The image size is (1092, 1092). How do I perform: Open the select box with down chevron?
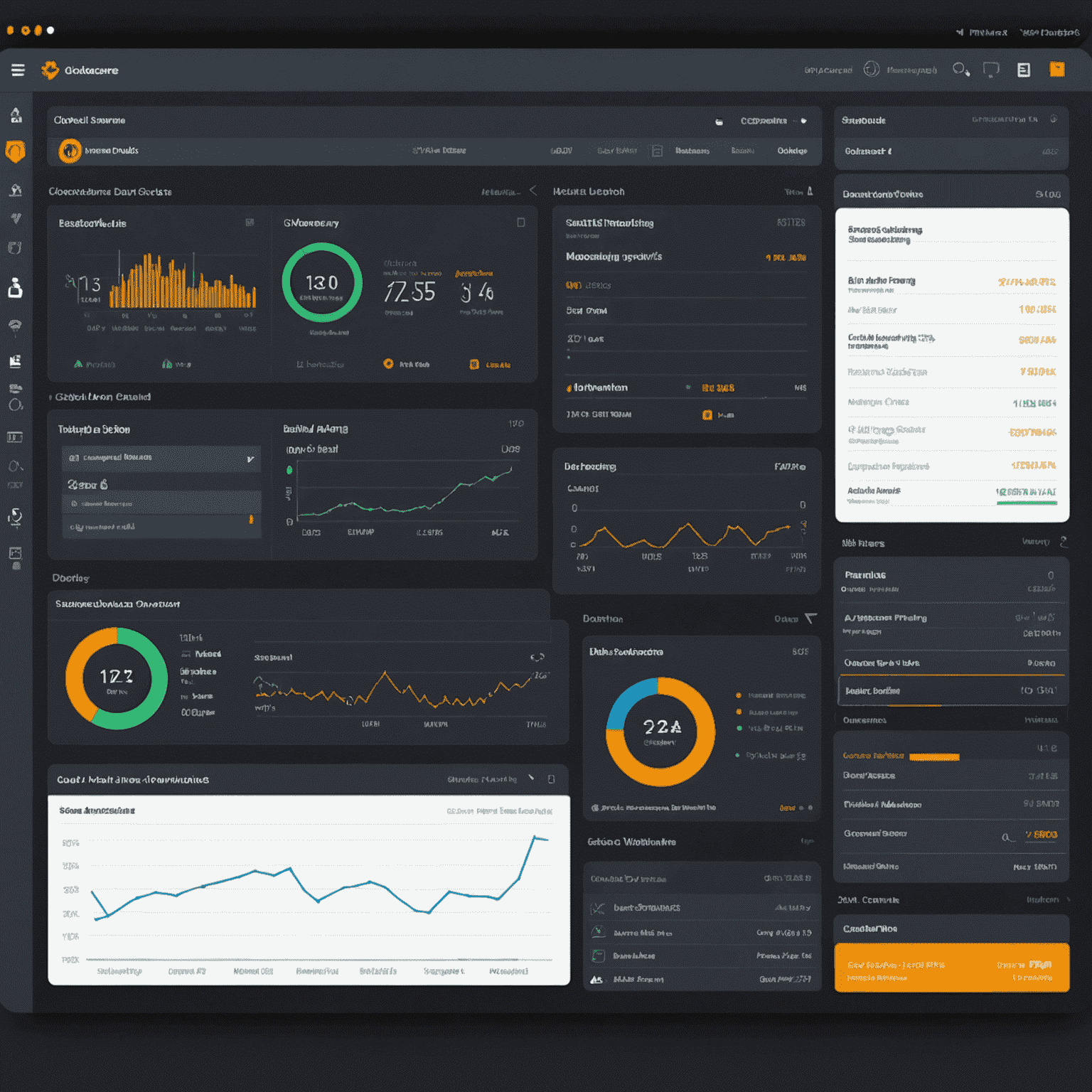[161, 458]
